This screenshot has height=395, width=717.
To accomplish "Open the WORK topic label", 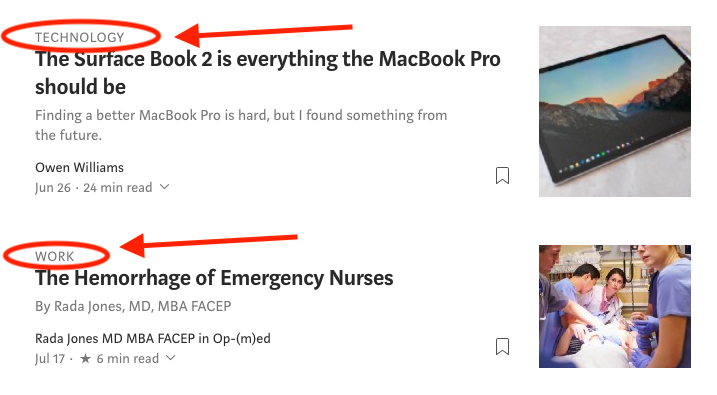I will click(x=54, y=256).
